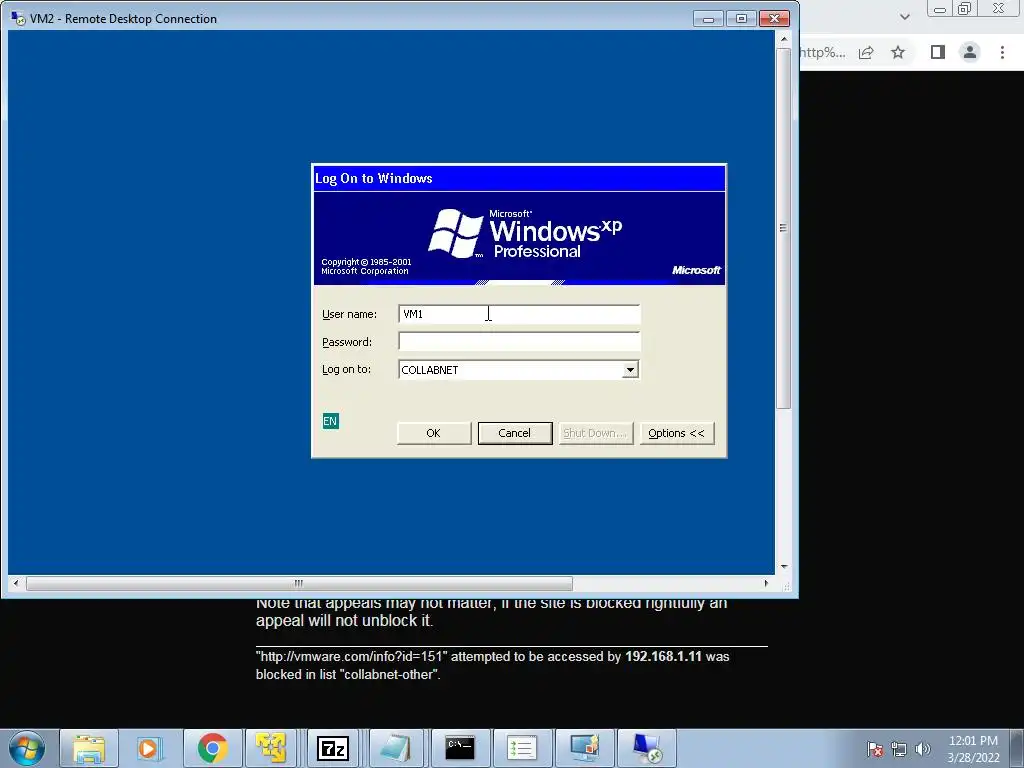Click the network tray icon
The image size is (1024, 768).
899,749
